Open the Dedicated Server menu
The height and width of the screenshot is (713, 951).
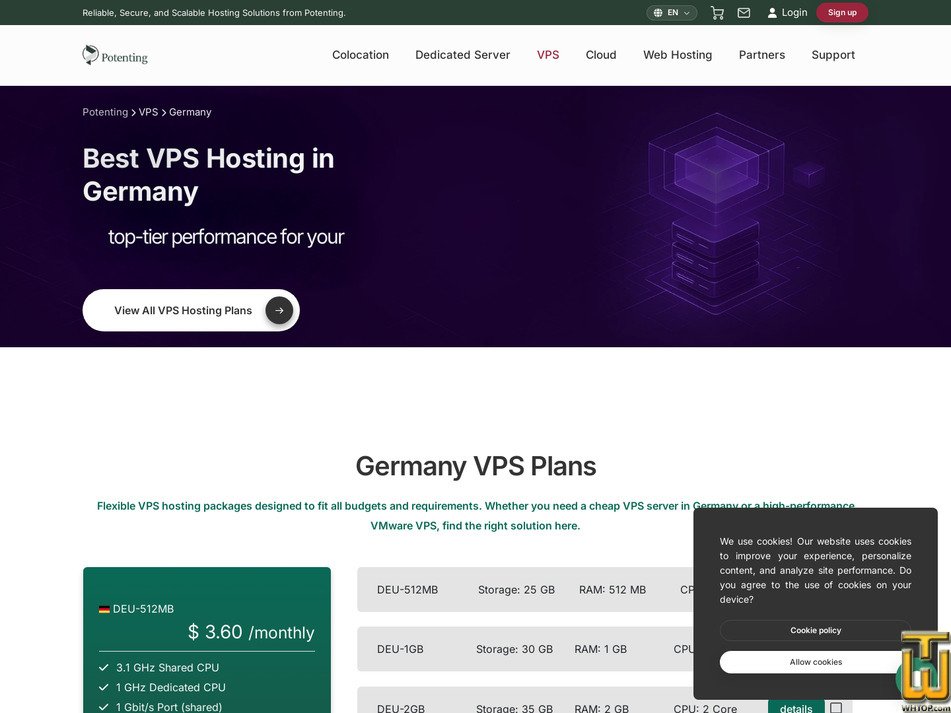click(x=463, y=55)
